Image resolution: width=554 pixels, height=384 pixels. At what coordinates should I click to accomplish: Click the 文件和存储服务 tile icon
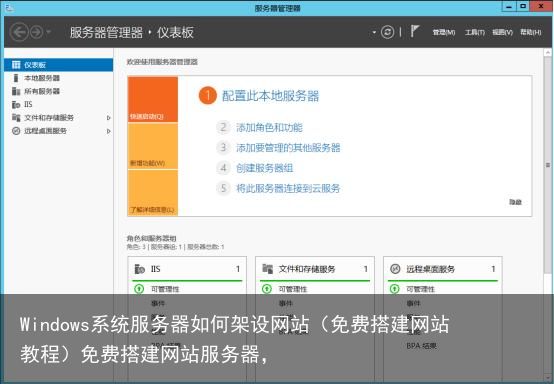(x=267, y=269)
